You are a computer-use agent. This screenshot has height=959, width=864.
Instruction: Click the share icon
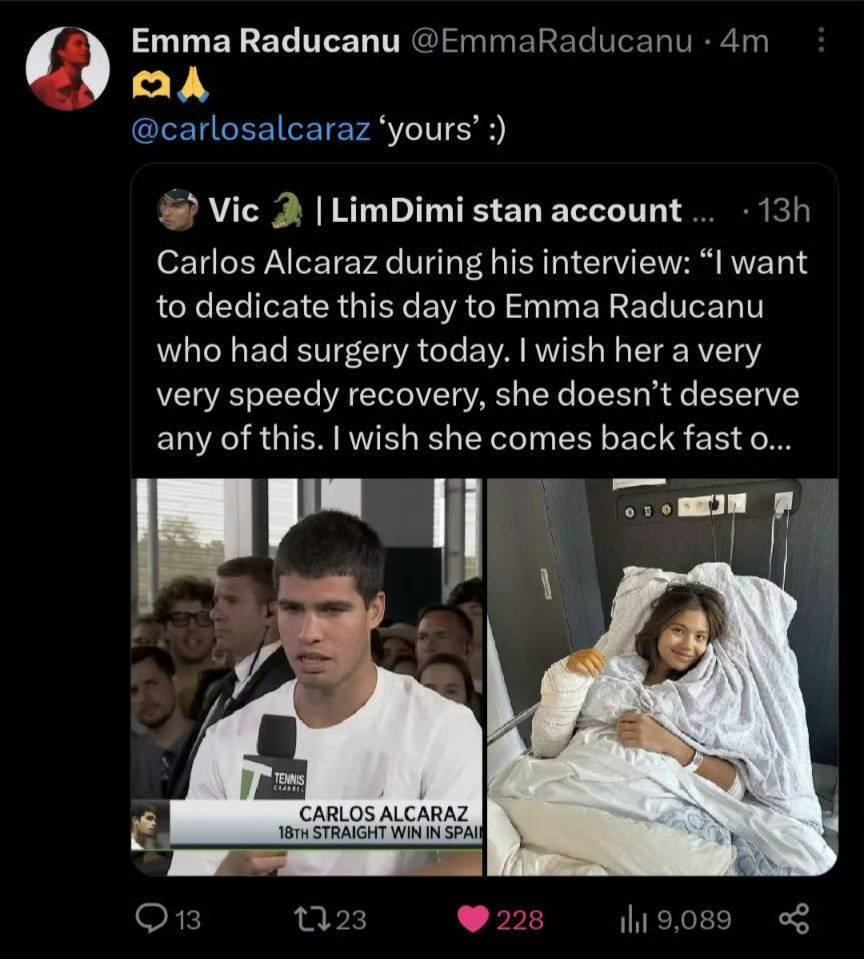pyautogui.click(x=793, y=919)
